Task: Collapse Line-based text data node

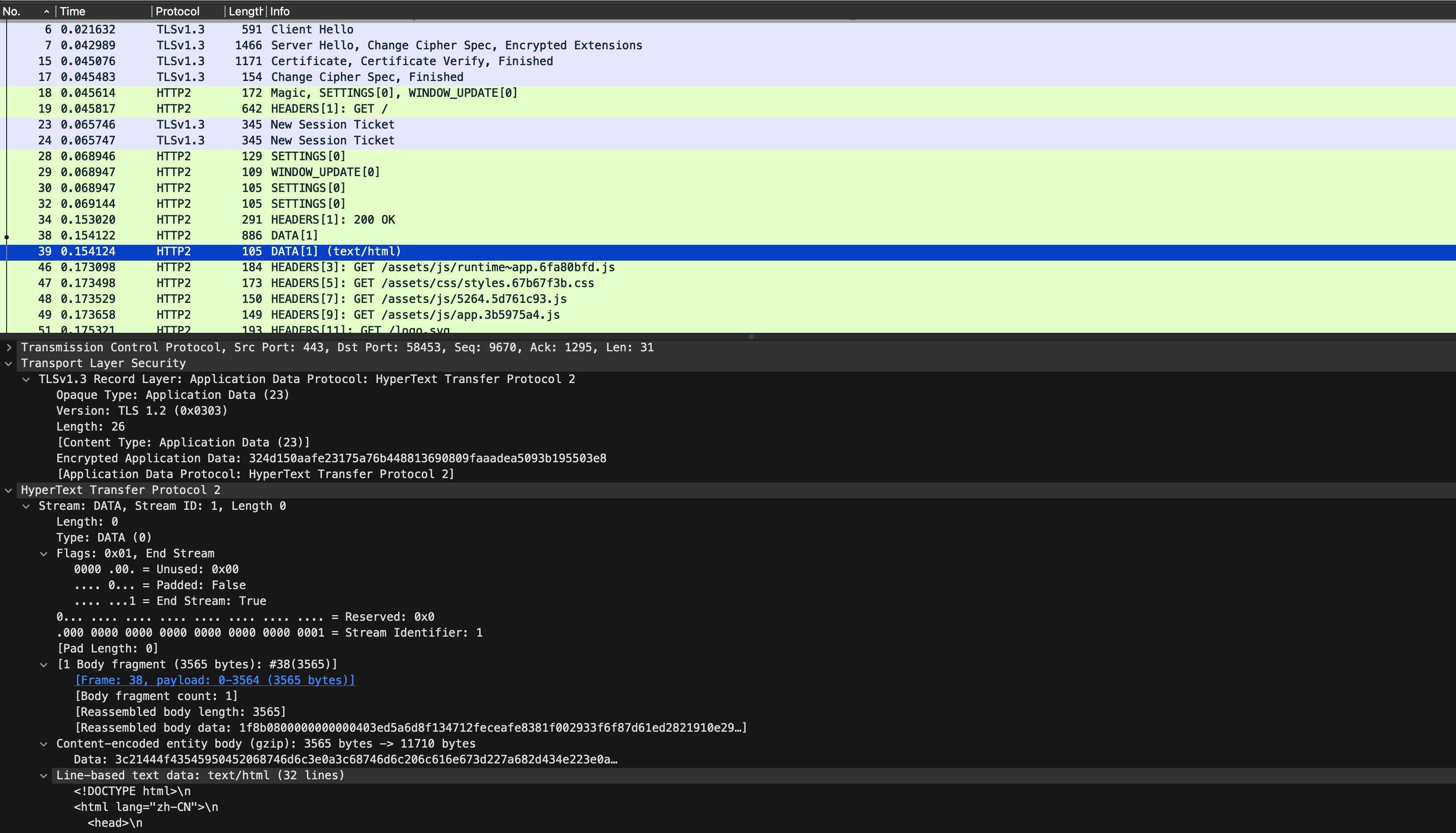Action: click(x=44, y=776)
